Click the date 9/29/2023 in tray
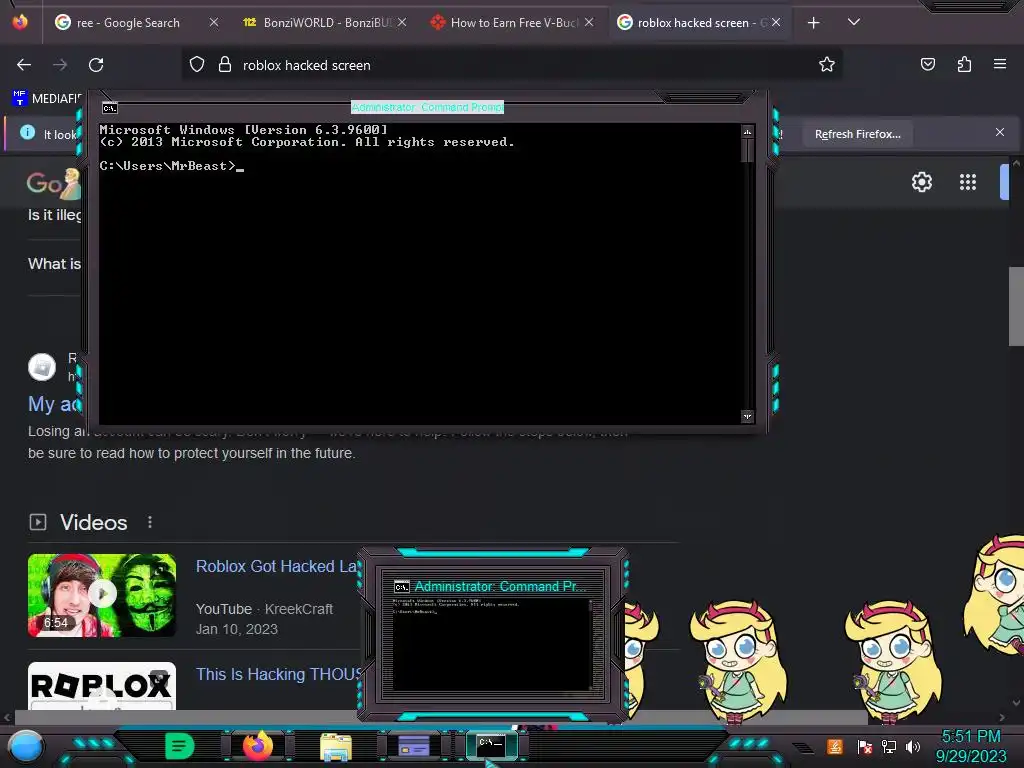The image size is (1024, 768). 970,756
